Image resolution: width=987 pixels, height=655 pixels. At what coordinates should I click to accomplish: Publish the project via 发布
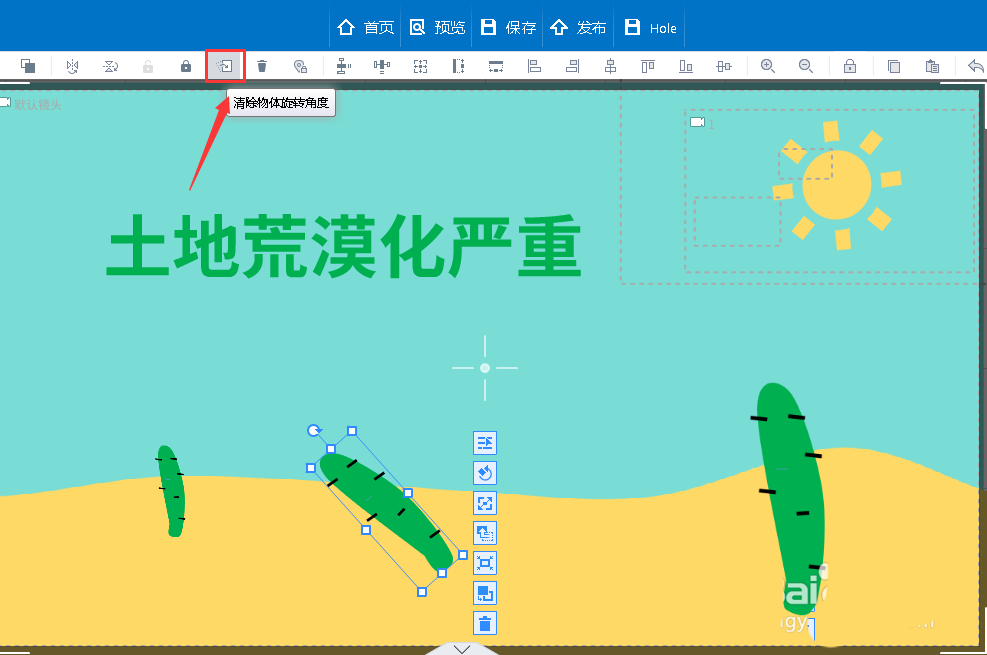coord(578,28)
